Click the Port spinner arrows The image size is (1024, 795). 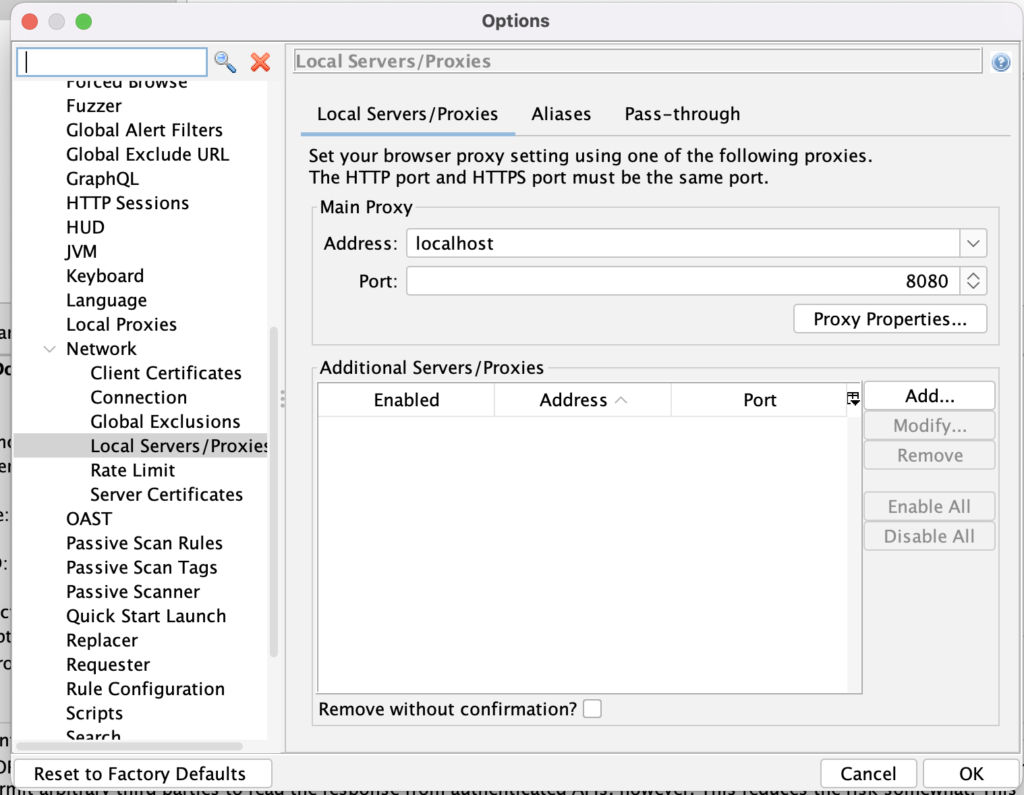[x=973, y=281]
